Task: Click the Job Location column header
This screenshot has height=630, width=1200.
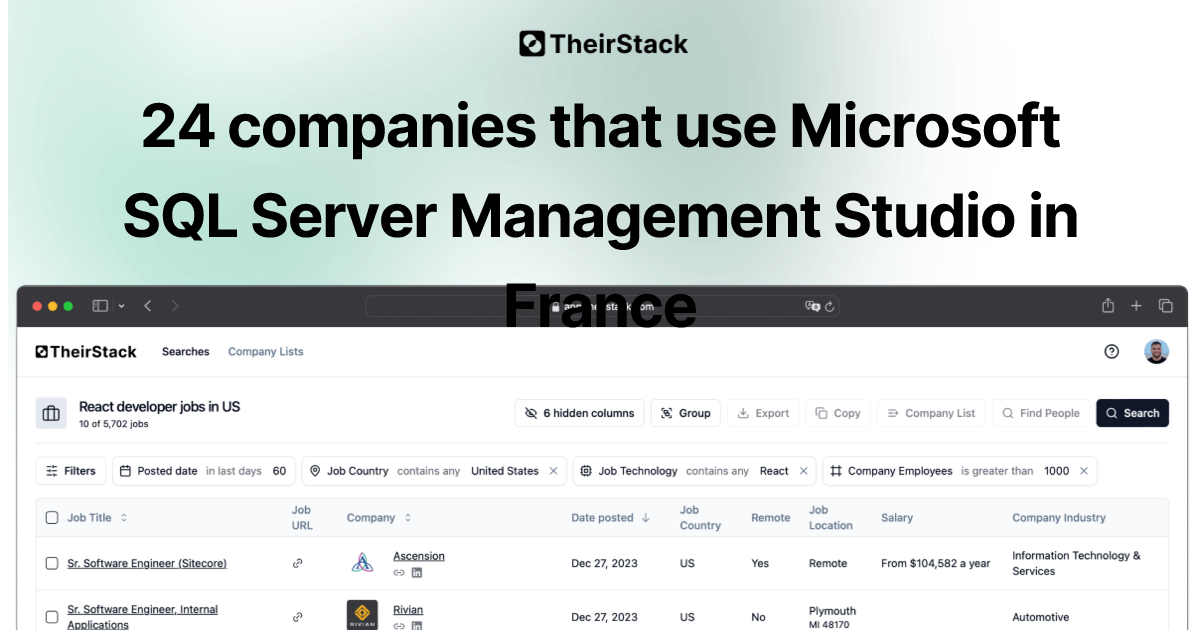Action: [x=831, y=518]
